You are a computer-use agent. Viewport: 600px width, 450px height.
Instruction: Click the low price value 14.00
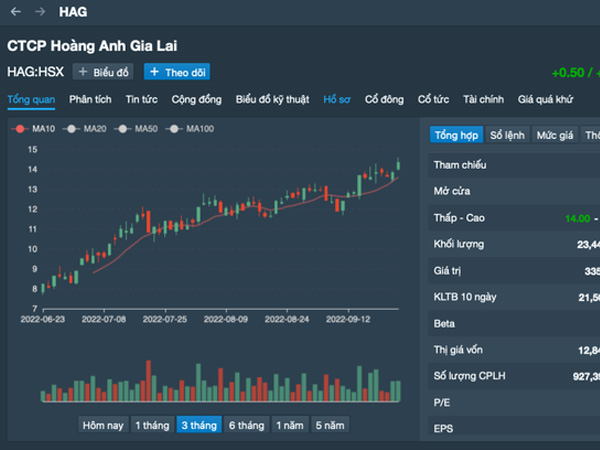tap(577, 218)
